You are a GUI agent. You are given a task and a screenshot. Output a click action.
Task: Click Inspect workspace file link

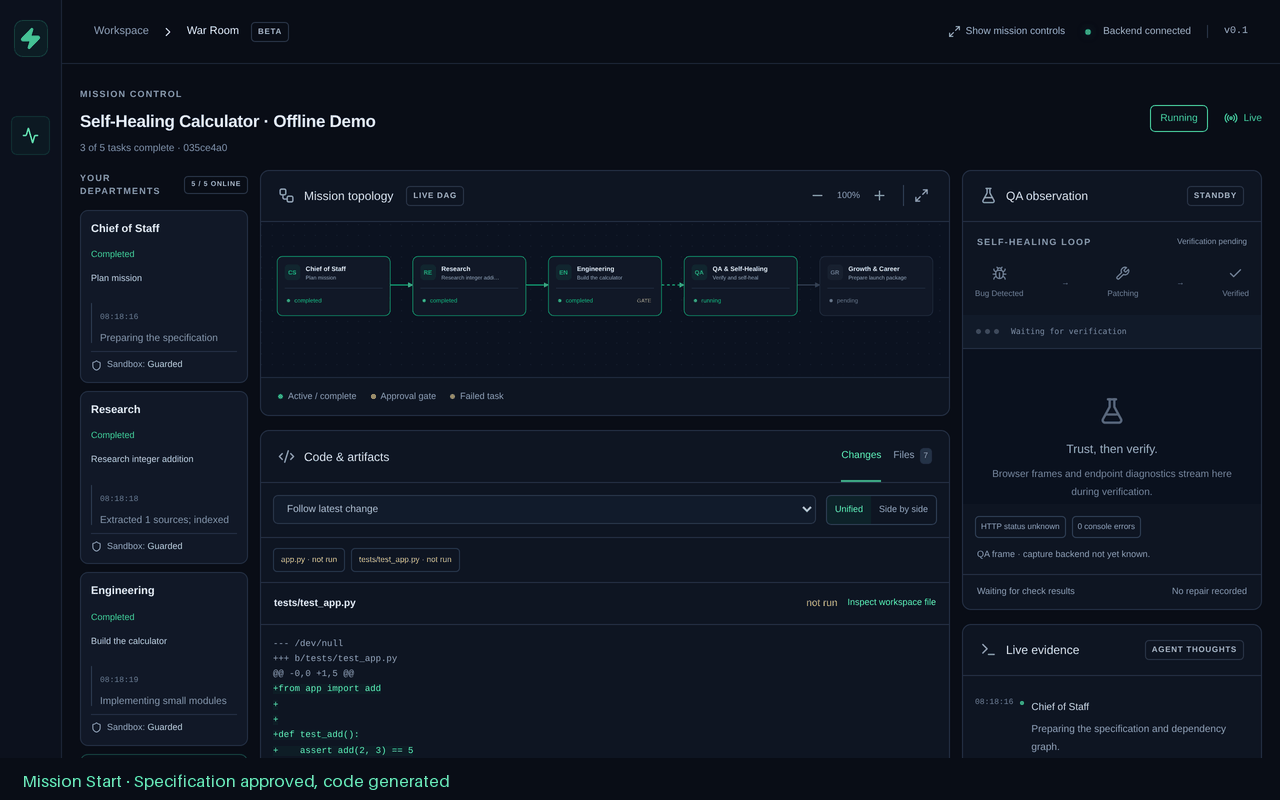point(891,602)
